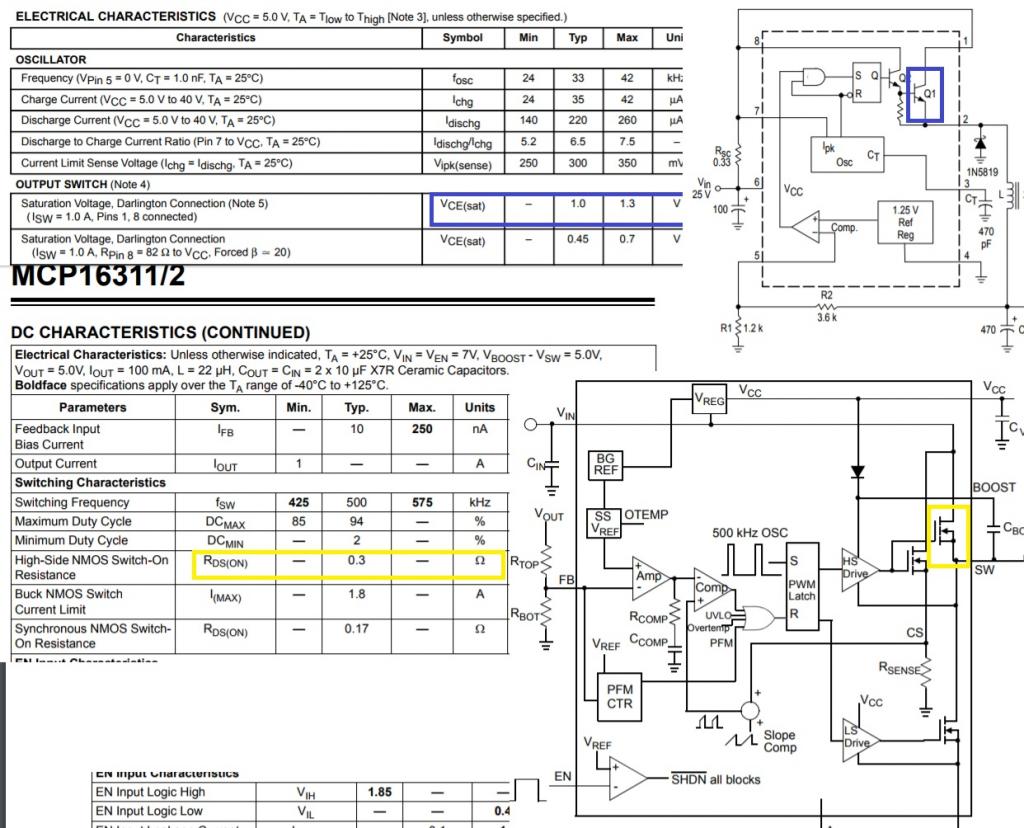Click the ELECTRICAL CHARACTERISTICS heading
Screen dimensions: 1024x828
click(x=116, y=16)
